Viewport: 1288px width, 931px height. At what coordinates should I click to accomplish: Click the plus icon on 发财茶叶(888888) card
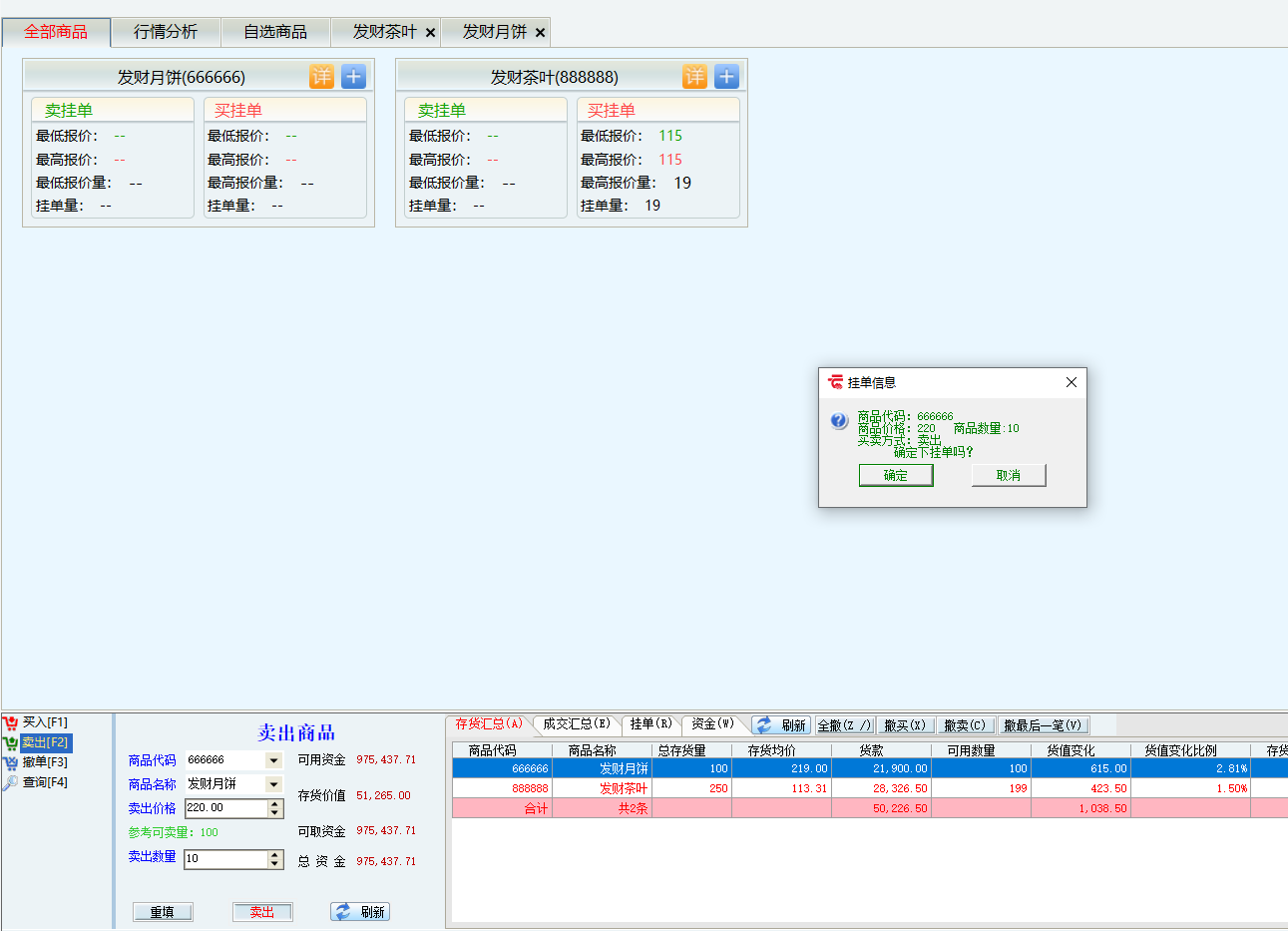[727, 76]
